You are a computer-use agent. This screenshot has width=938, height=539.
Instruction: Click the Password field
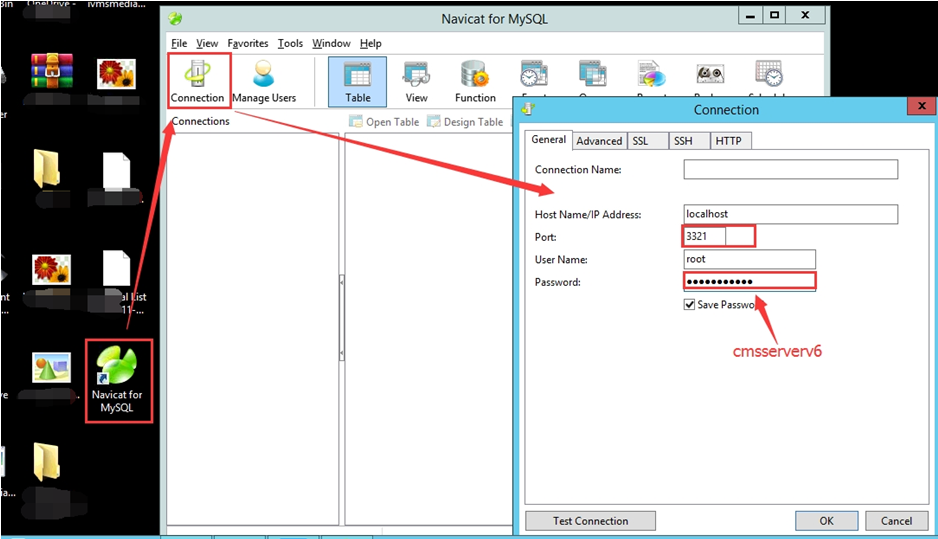(x=750, y=281)
